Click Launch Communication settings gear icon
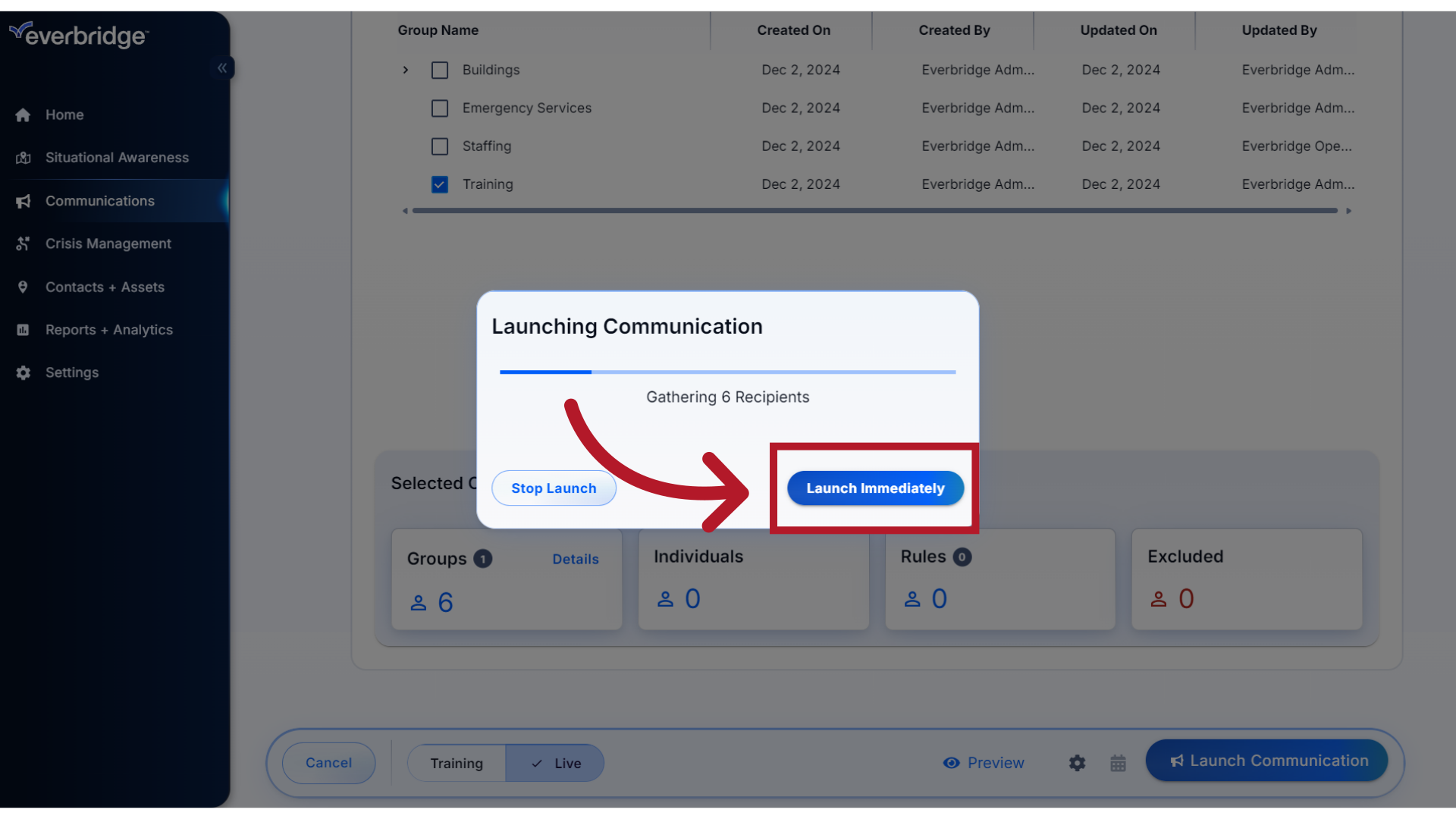Viewport: 1456px width, 819px height. click(1077, 762)
